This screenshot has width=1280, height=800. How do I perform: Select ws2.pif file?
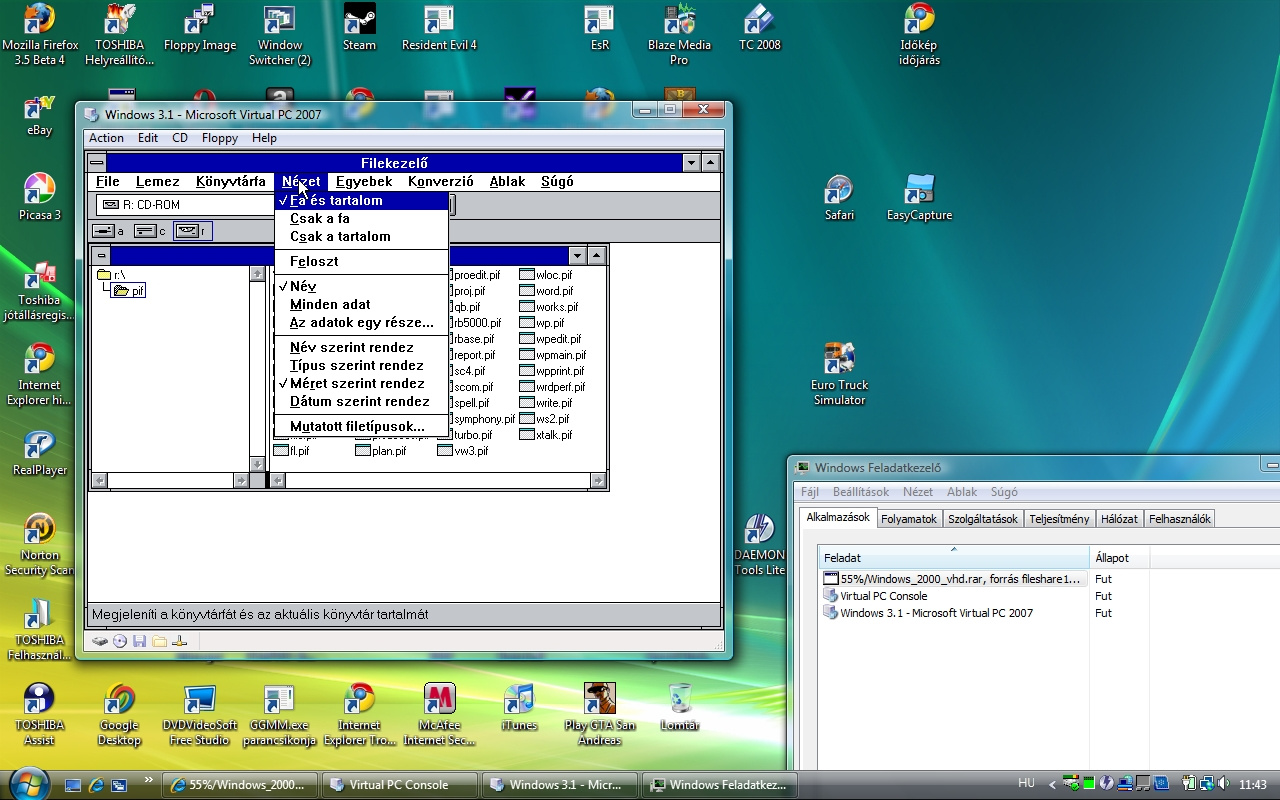[x=545, y=419]
